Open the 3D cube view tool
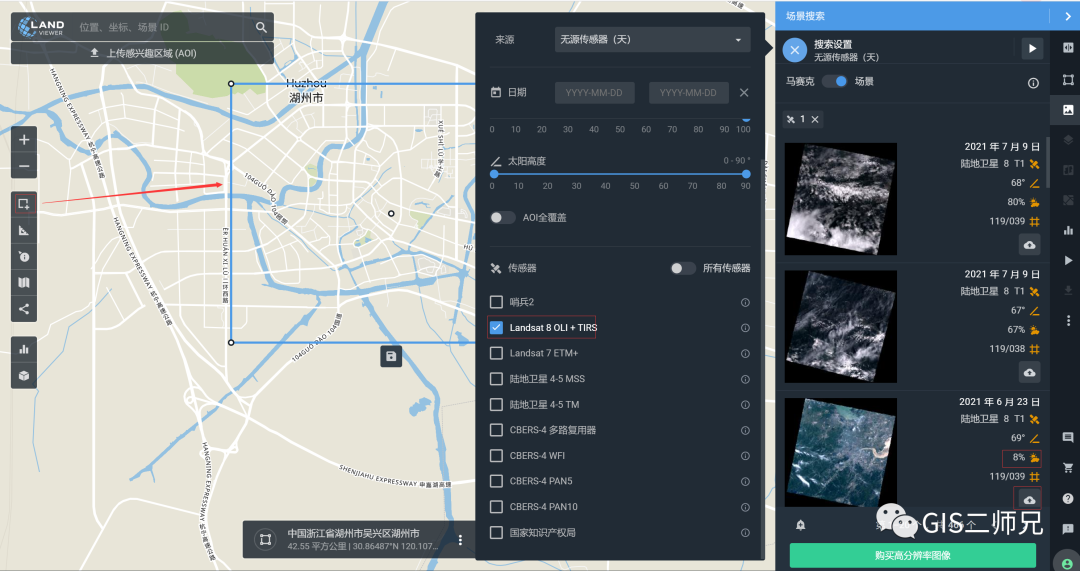The image size is (1080, 571). tap(24, 375)
